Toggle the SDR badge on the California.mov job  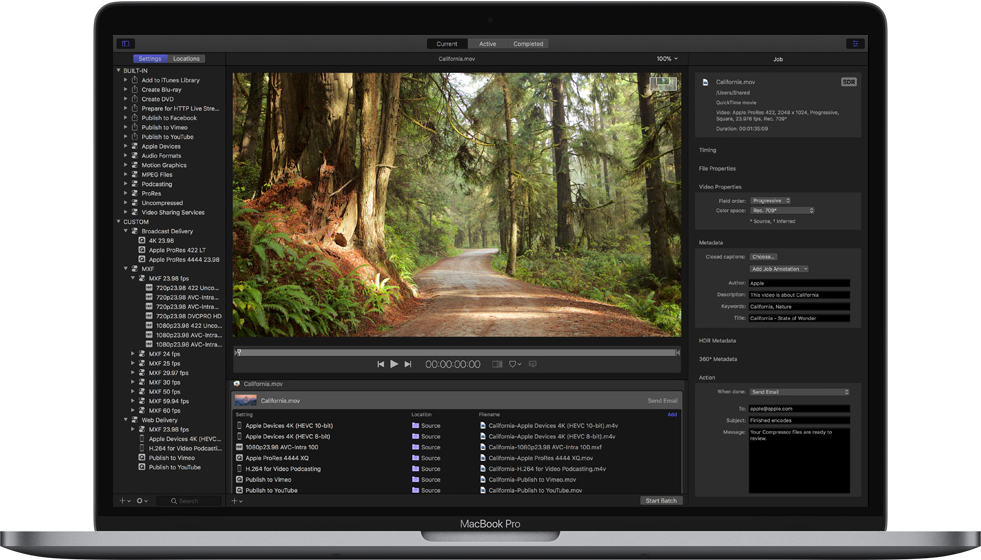[x=848, y=82]
